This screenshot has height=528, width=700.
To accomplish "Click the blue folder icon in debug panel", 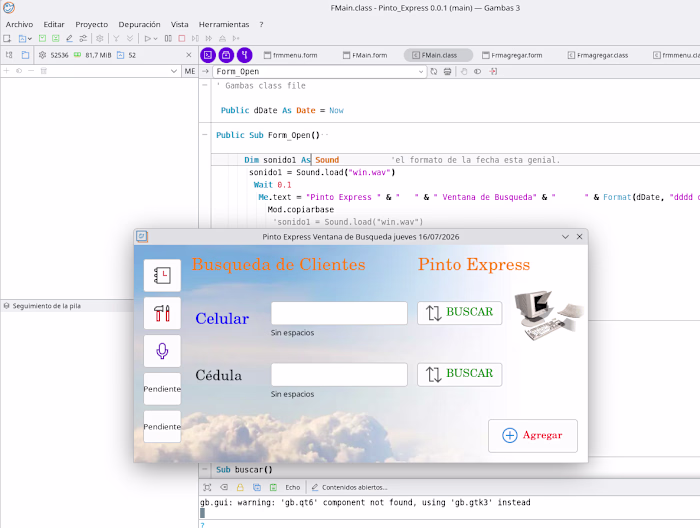I will (x=25, y=55).
